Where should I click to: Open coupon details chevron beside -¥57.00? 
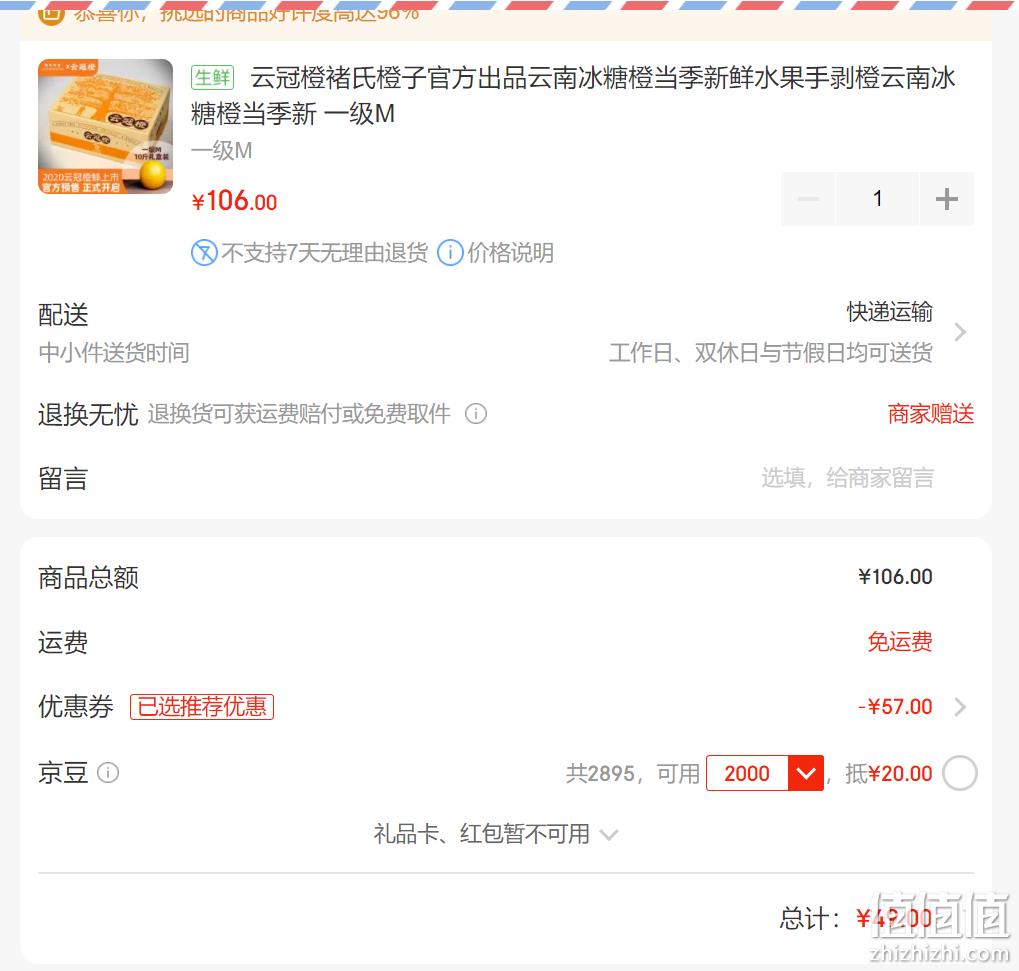[x=960, y=706]
